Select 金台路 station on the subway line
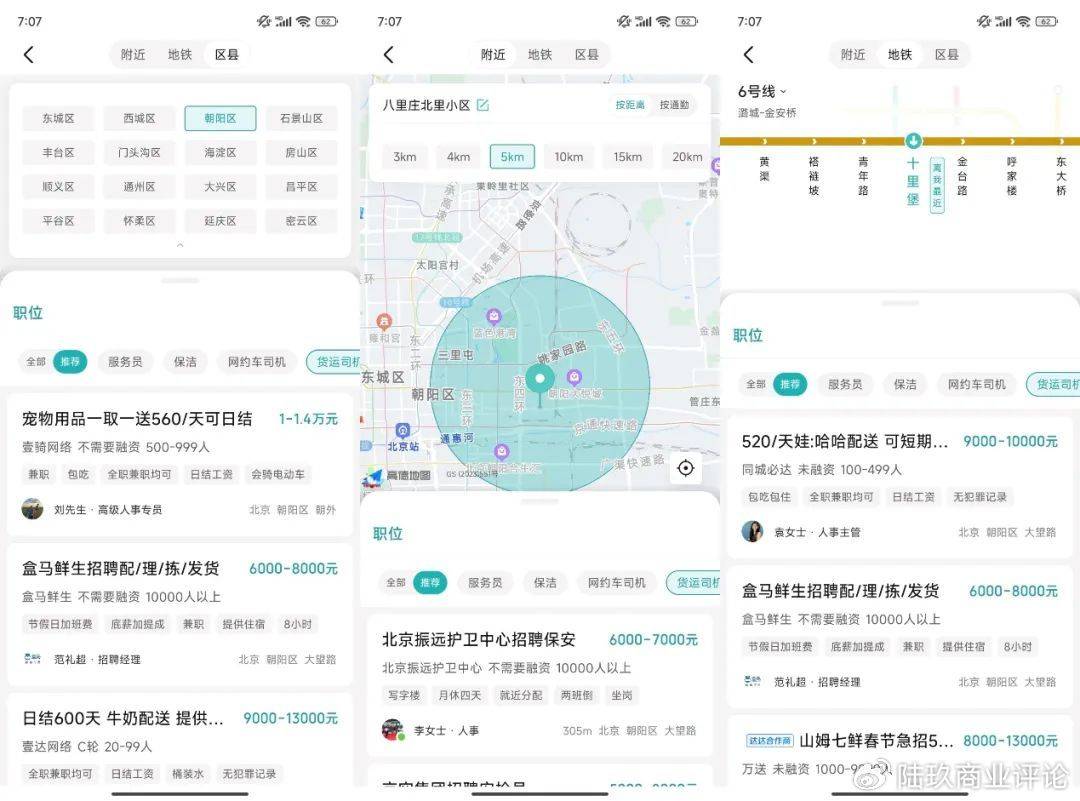The image size is (1080, 801). tap(962, 176)
